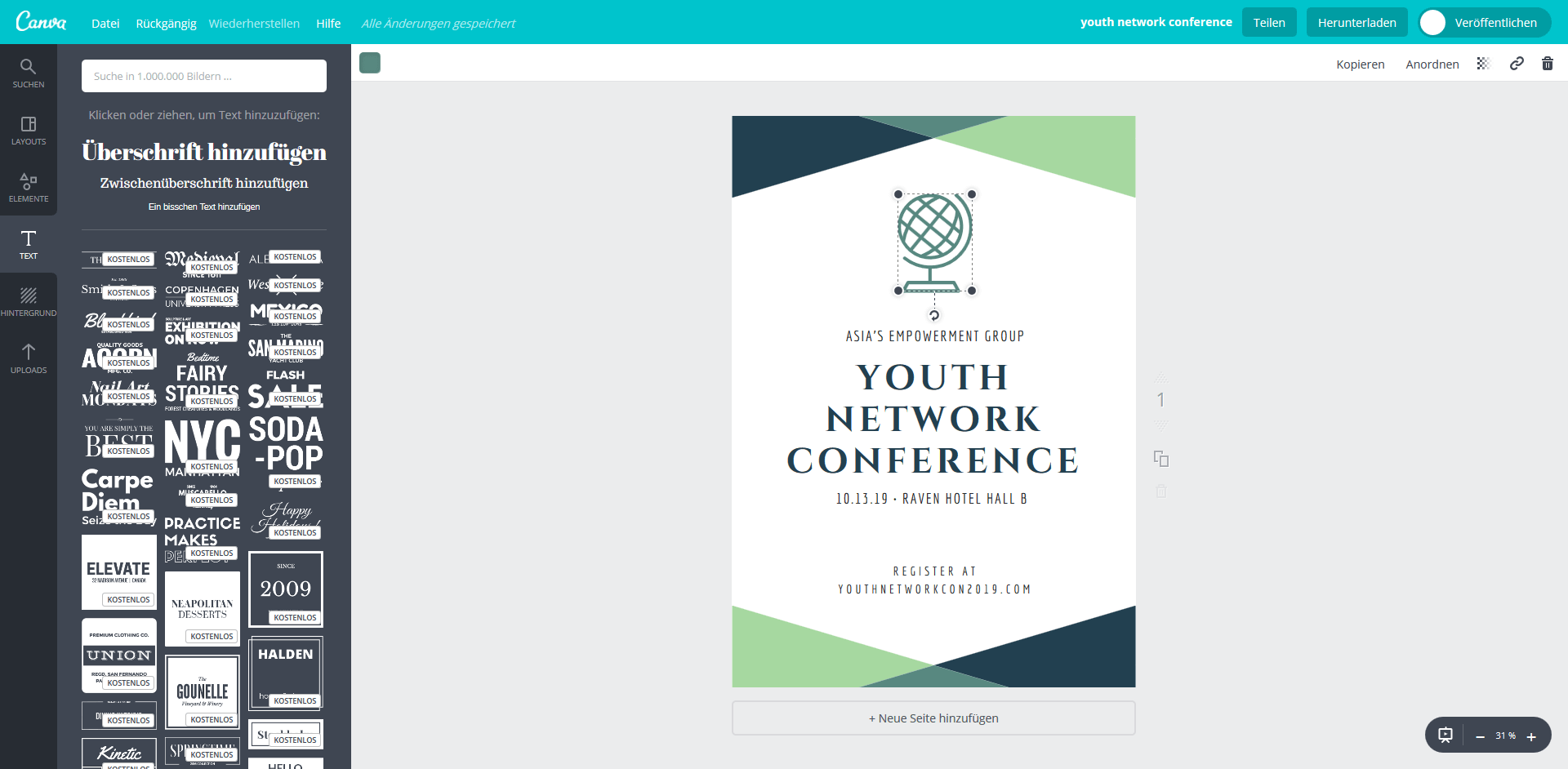This screenshot has width=1568, height=769.
Task: Select the Happy Holidays script template
Action: tap(286, 520)
